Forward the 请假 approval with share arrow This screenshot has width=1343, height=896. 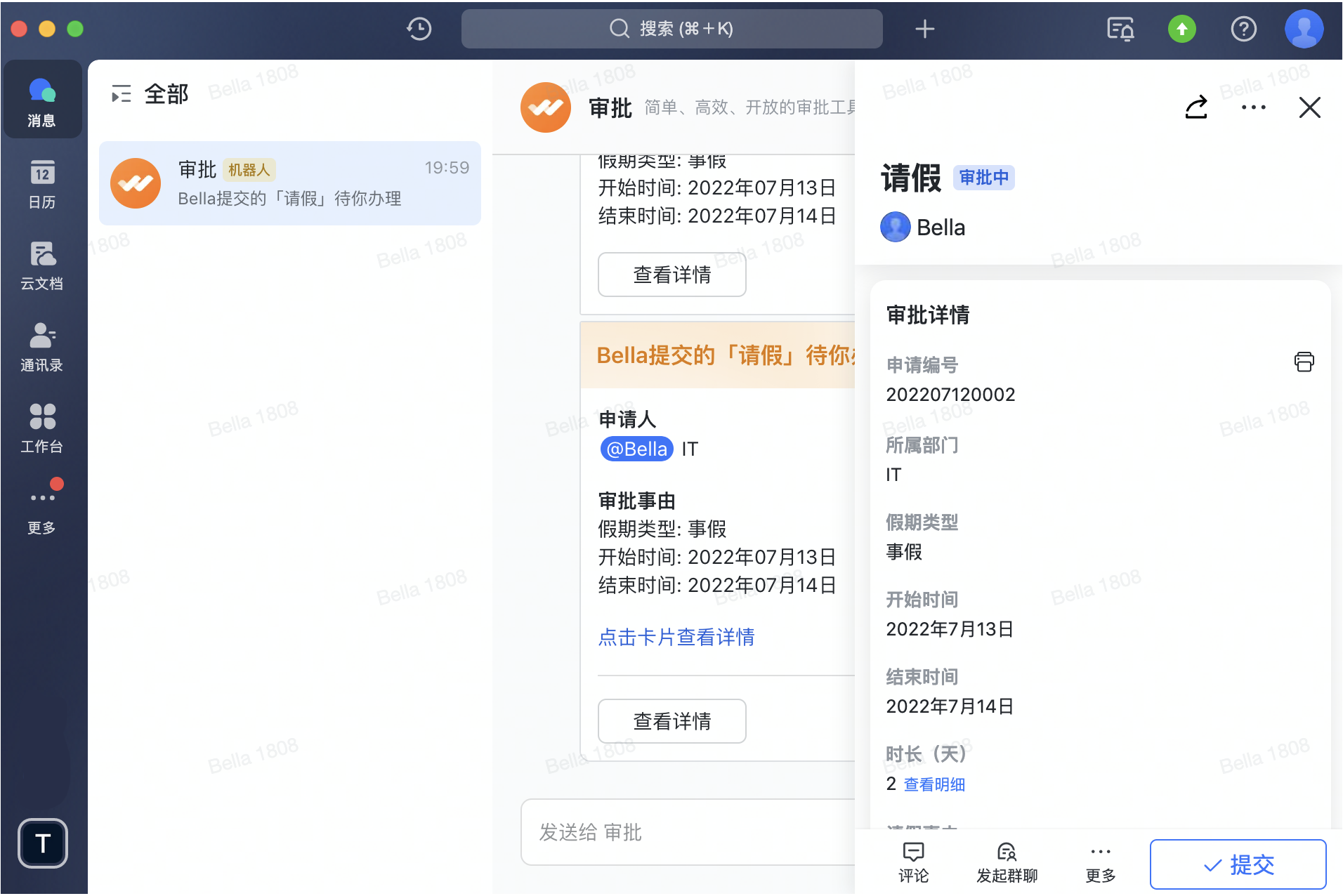point(1196,107)
